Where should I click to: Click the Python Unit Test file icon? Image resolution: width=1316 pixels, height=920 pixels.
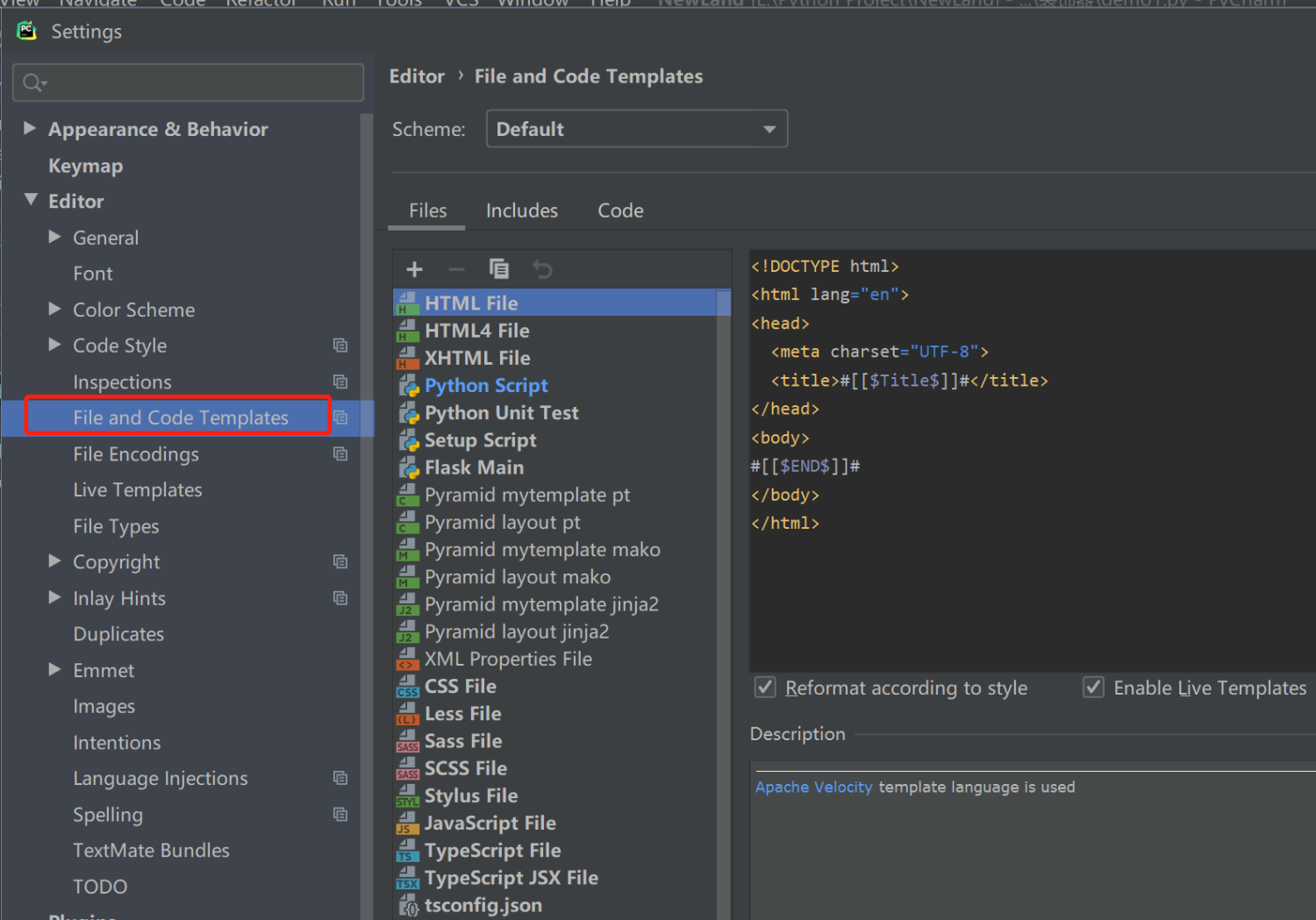tap(409, 413)
